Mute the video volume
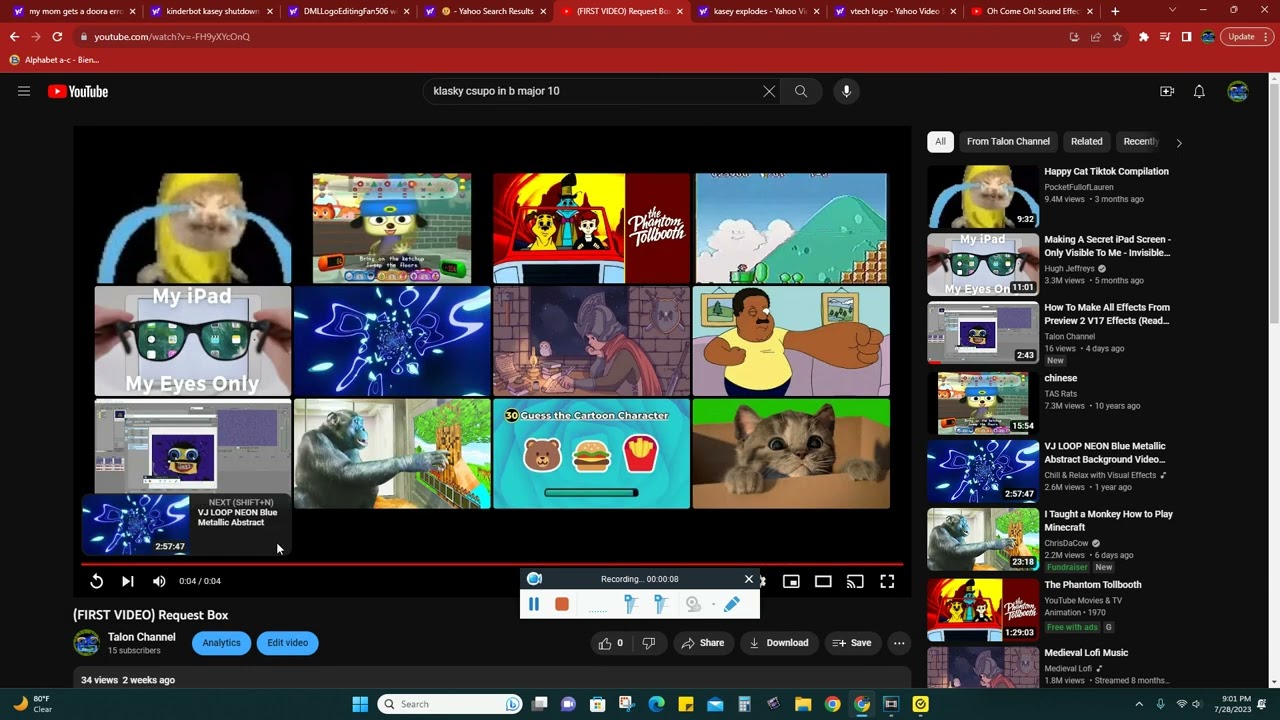Screen dimensions: 1280x720 tap(159, 581)
